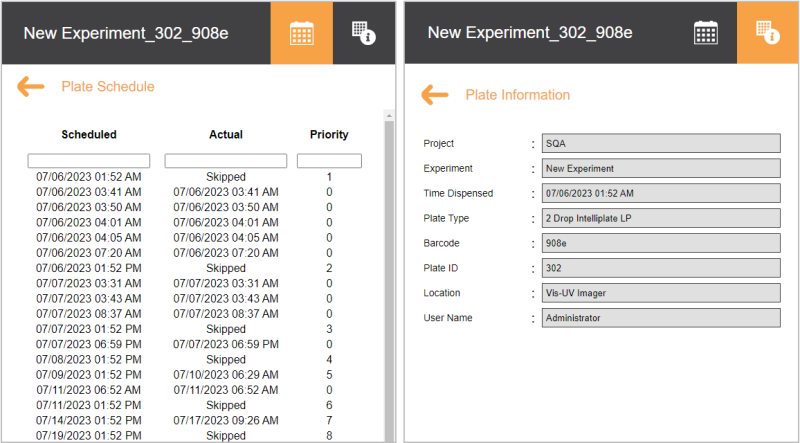Sort by the Actual column header

pos(226,135)
